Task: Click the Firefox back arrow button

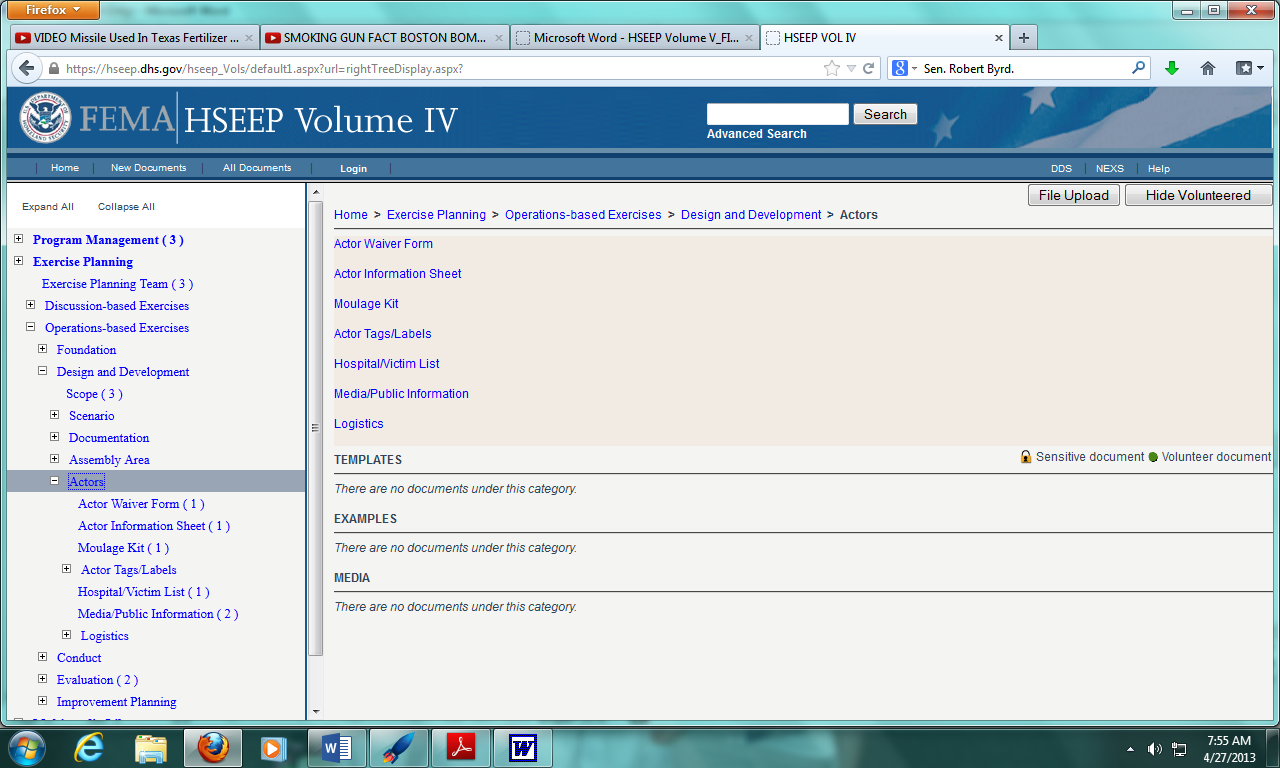Action: (26, 69)
